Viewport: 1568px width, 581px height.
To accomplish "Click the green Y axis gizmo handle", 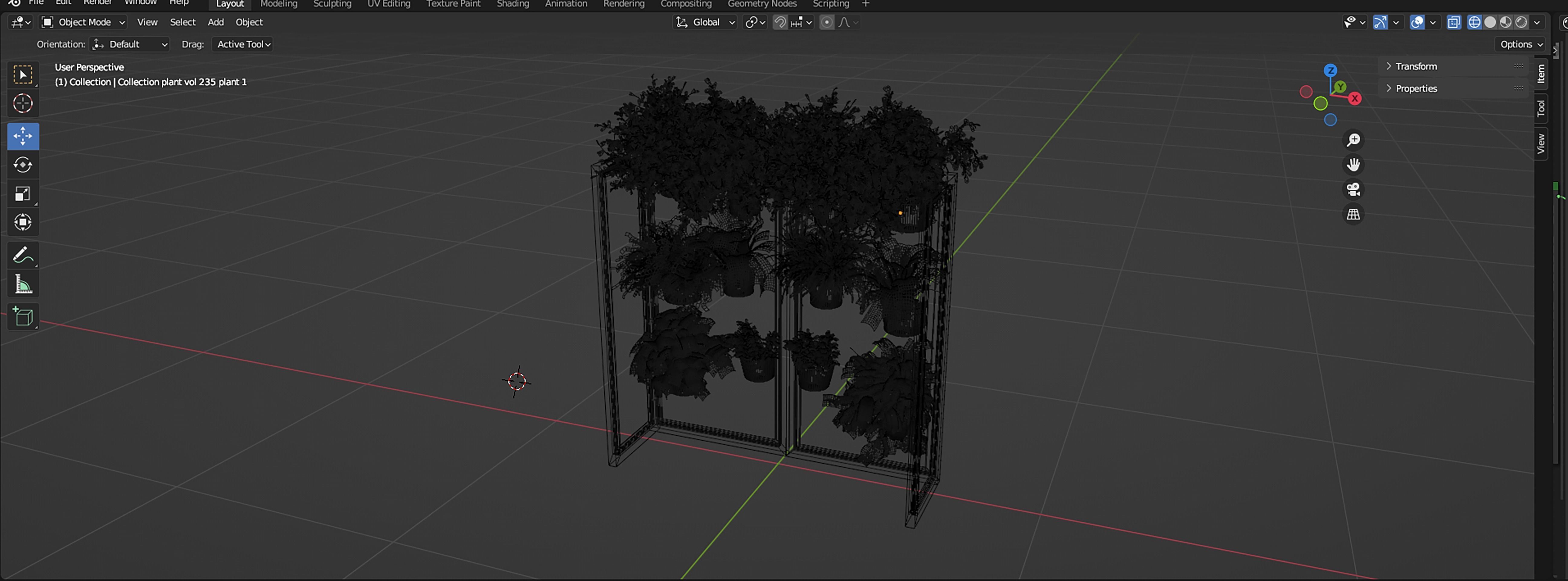I will point(1340,88).
